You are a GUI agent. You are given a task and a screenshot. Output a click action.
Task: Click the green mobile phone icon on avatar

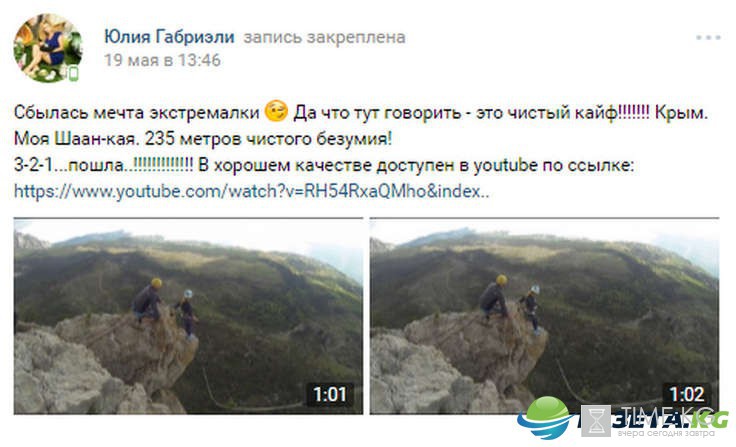73,74
